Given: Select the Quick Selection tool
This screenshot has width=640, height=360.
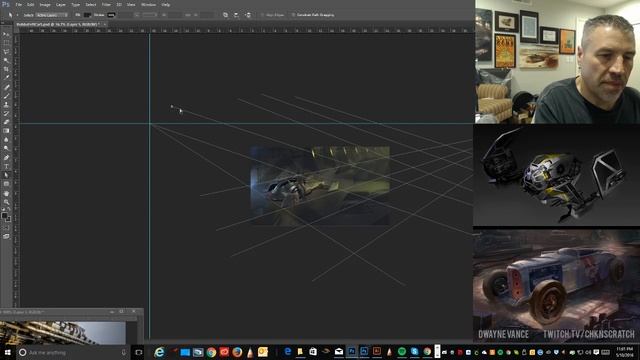Looking at the screenshot, I should (6, 60).
